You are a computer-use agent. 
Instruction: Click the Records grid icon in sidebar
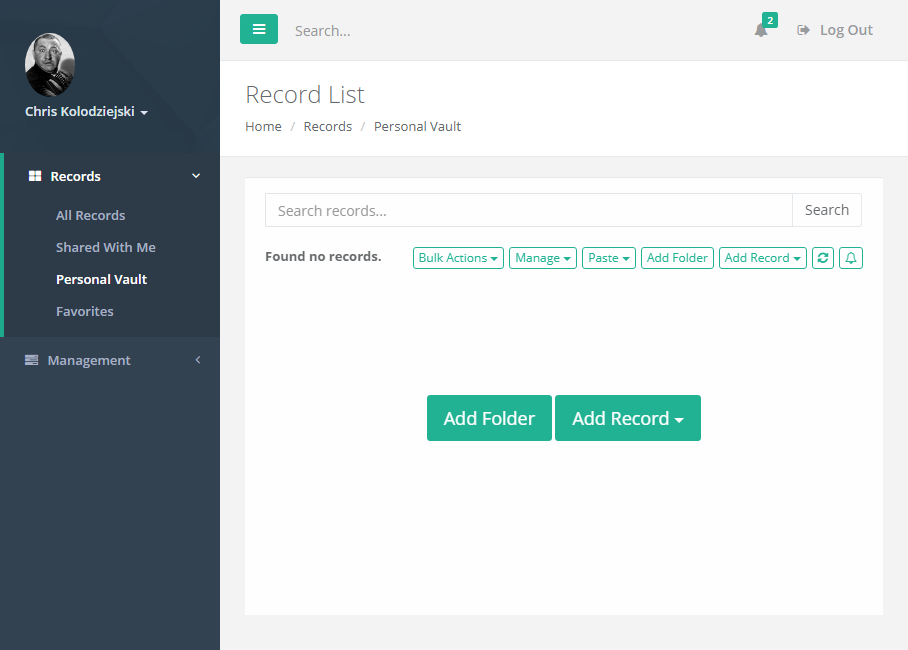pos(34,177)
